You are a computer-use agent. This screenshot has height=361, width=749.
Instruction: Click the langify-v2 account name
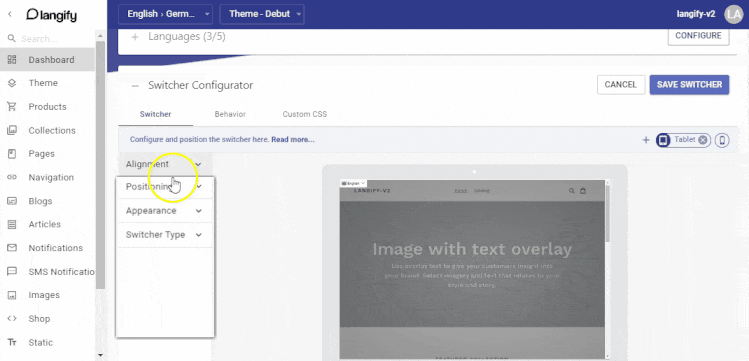696,14
